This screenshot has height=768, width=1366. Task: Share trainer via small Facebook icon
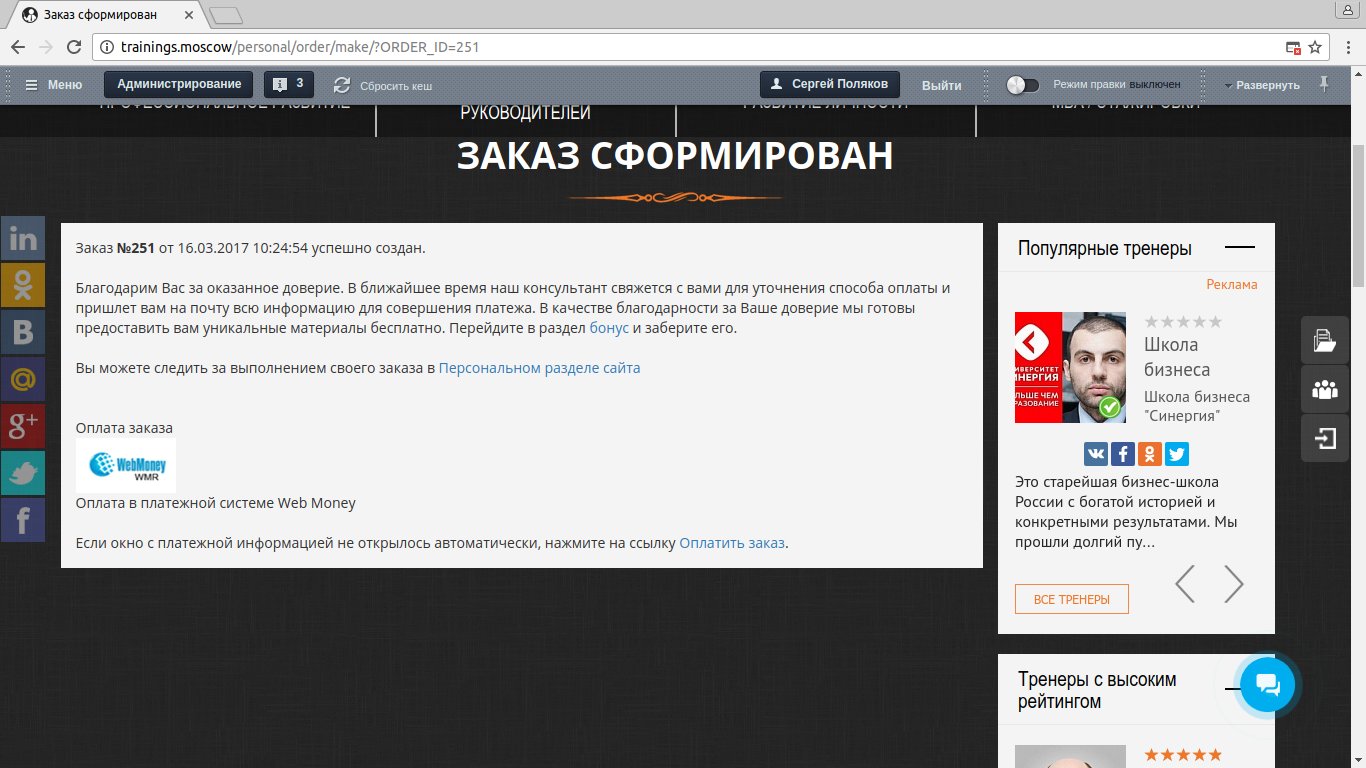click(1122, 454)
